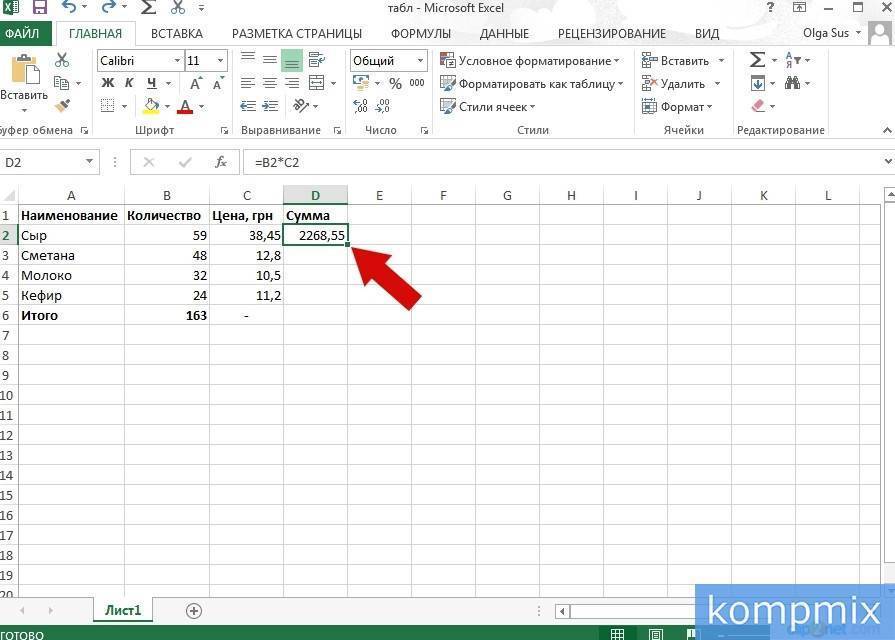Open Find and Select binoculars icon
This screenshot has height=640, width=895.
point(793,84)
